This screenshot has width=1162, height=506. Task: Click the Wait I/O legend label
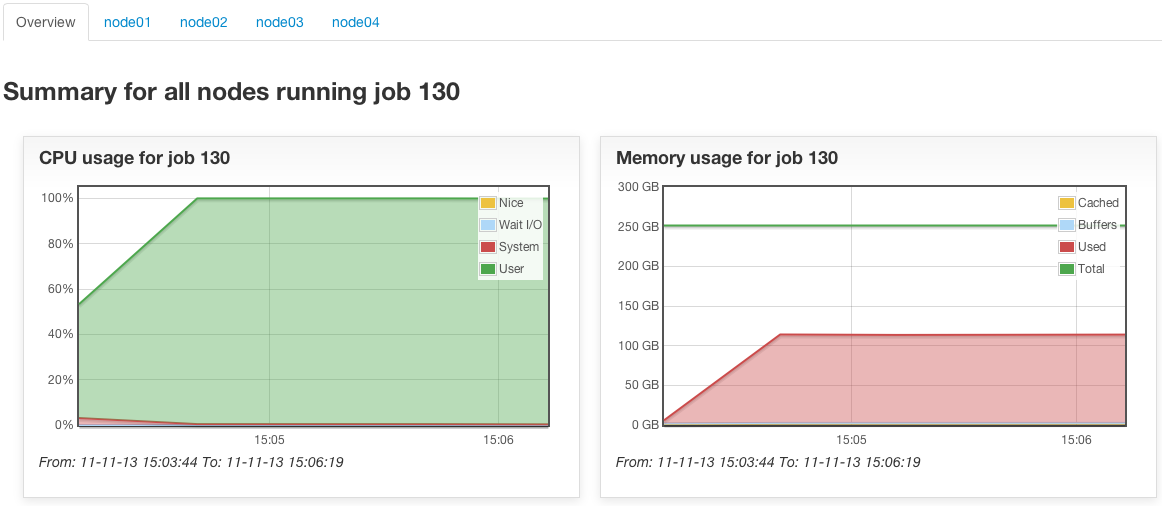(521, 225)
